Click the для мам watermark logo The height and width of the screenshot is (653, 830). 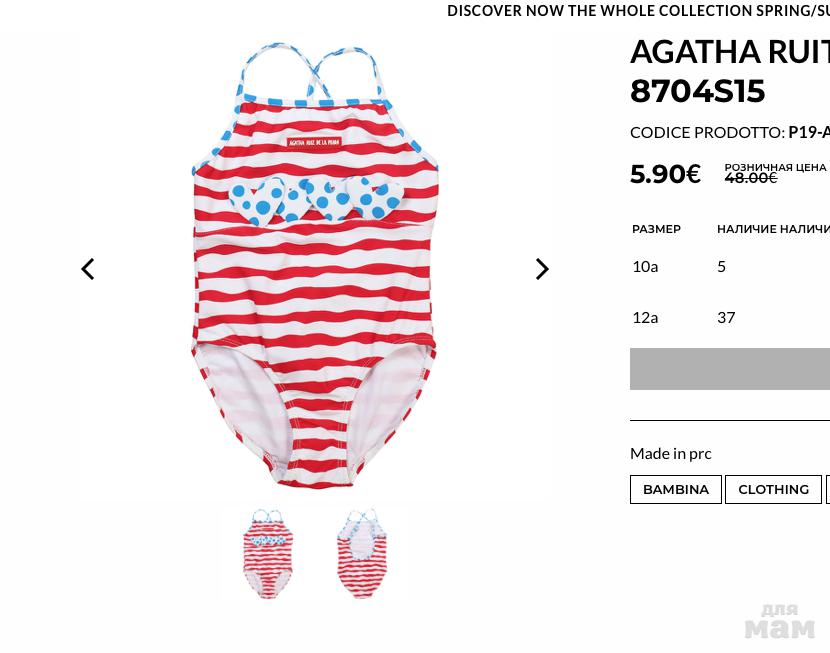coord(779,622)
